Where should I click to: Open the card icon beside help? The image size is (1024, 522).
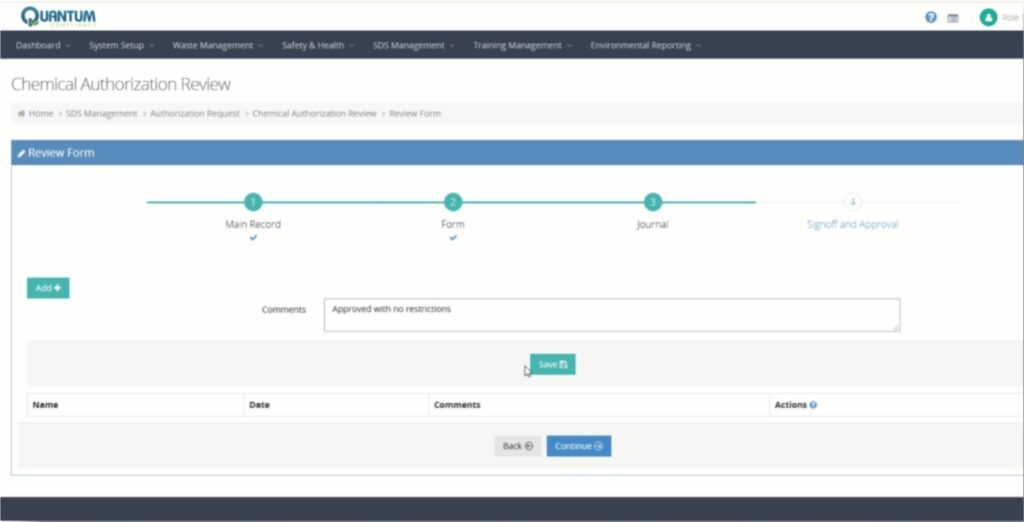[953, 18]
